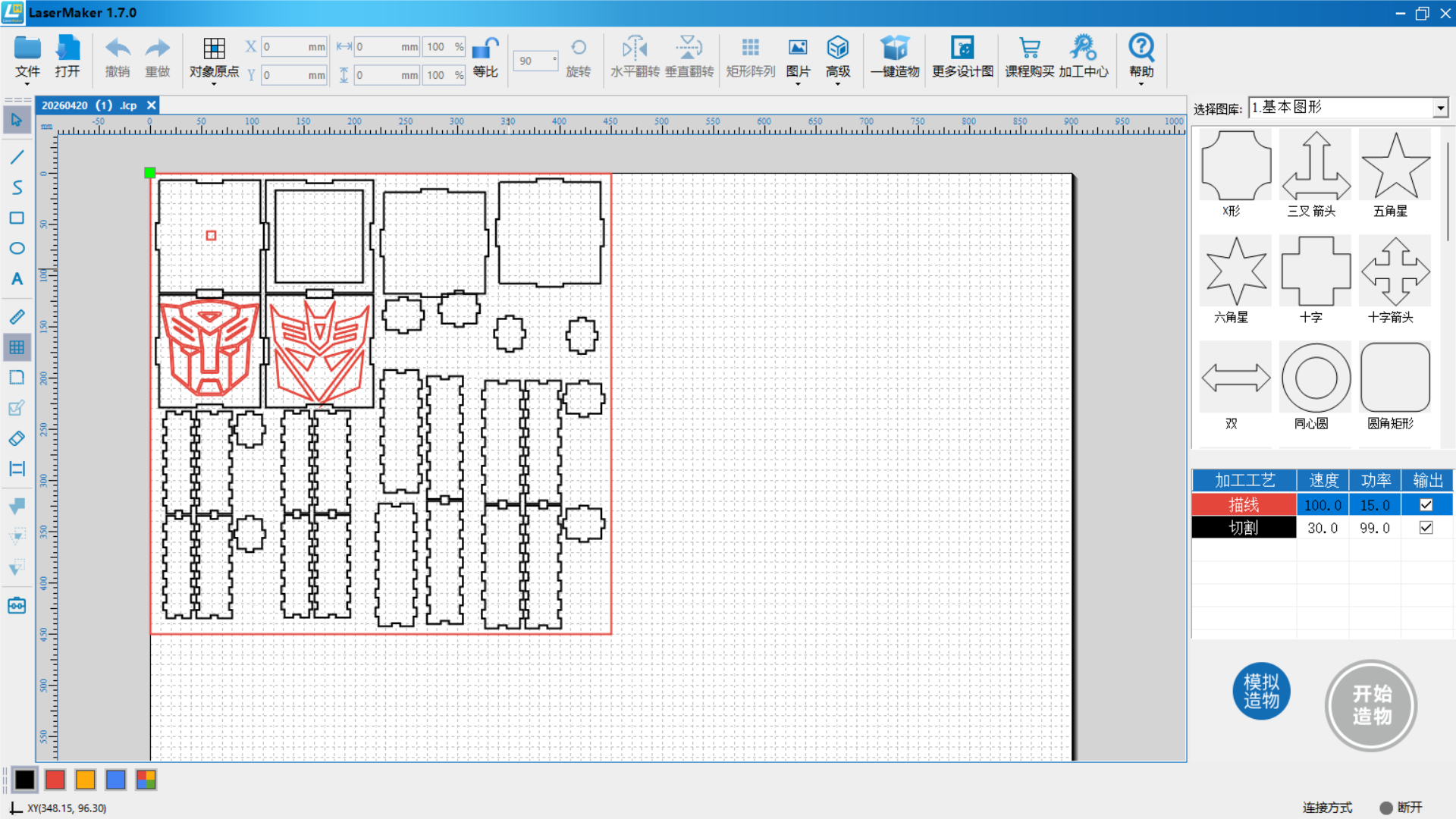
Task: Click the 打开 file button
Action: (x=67, y=58)
